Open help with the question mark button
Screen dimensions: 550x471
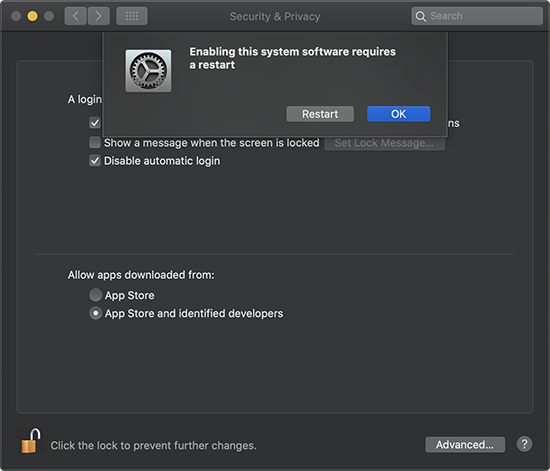pyautogui.click(x=524, y=444)
